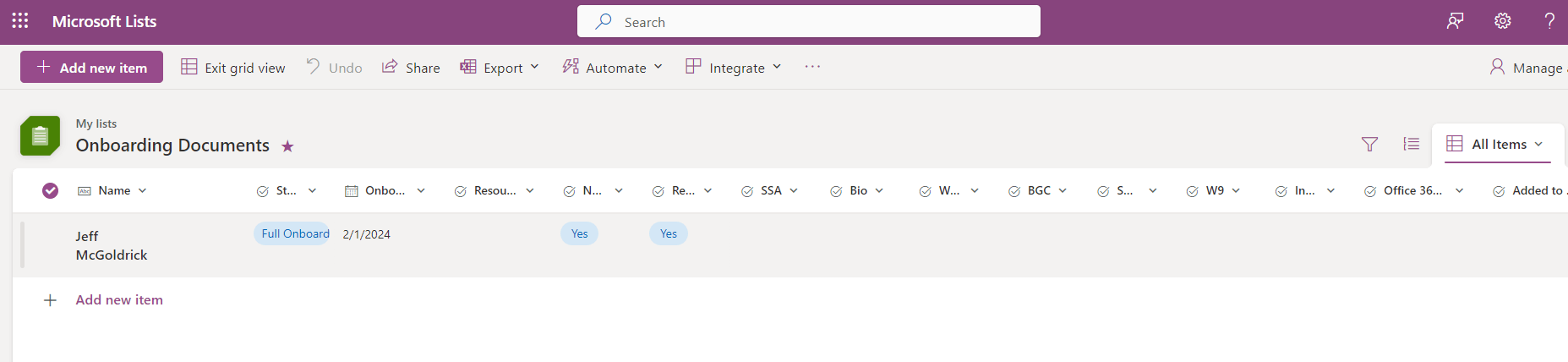Click the filter funnel icon

click(x=1369, y=145)
